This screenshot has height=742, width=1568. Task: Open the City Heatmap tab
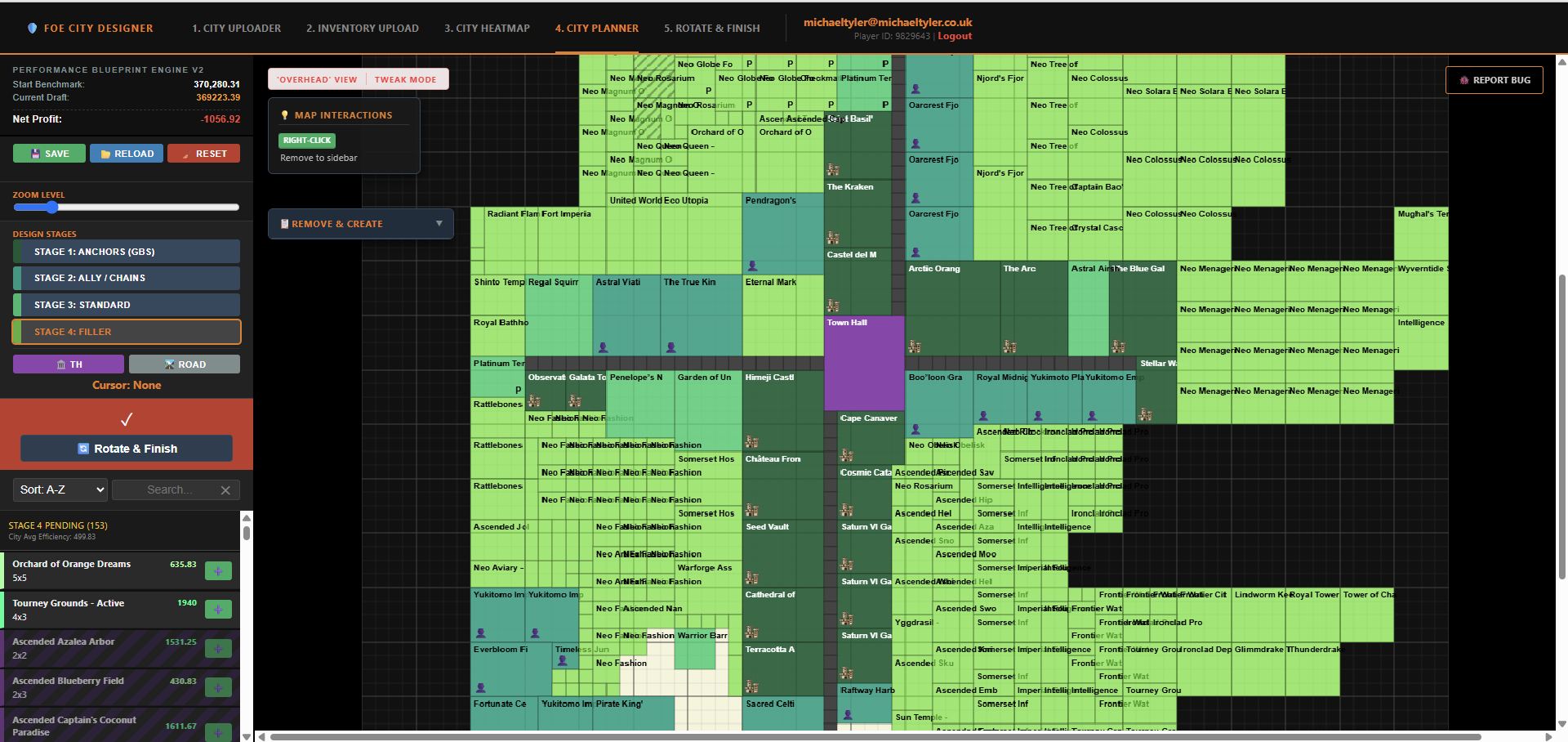pos(487,28)
